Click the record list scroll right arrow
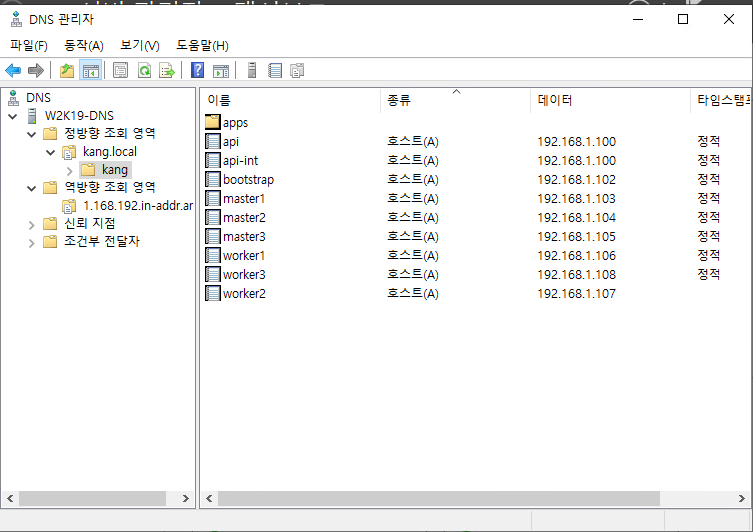Image resolution: width=753 pixels, height=532 pixels. coord(741,498)
